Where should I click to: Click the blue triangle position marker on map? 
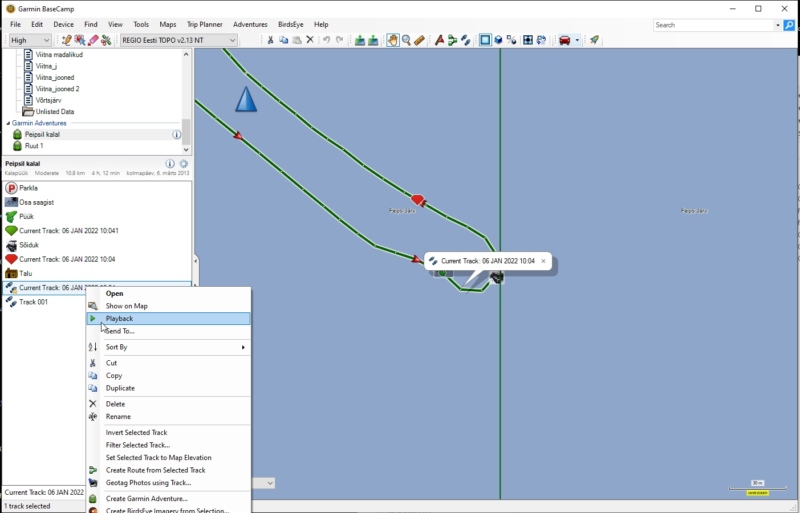click(x=246, y=99)
